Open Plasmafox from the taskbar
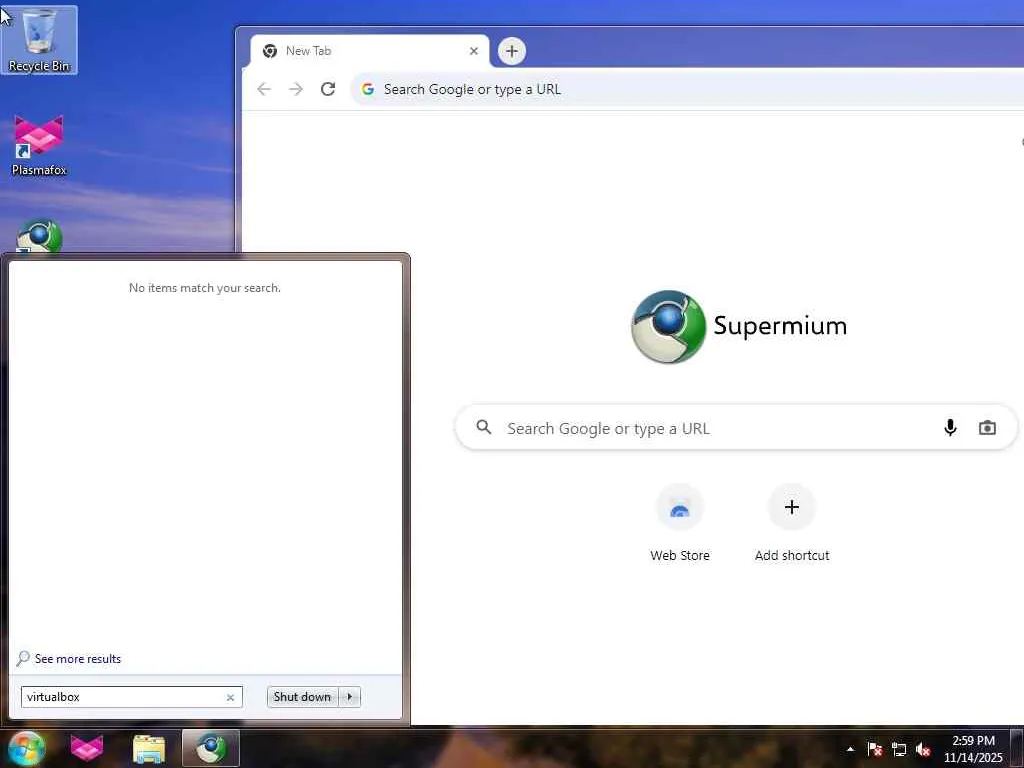 (x=87, y=748)
